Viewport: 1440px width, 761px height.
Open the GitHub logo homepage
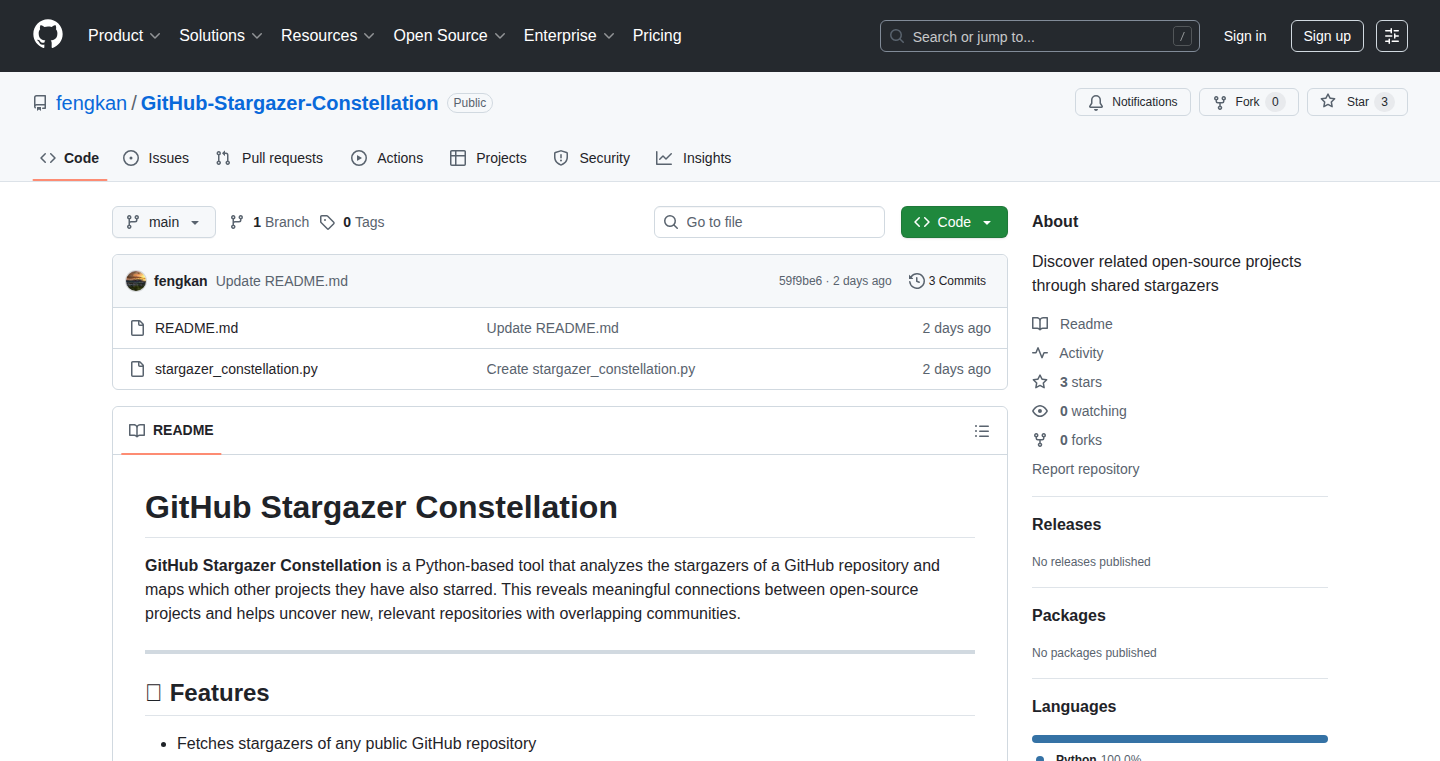(x=48, y=36)
